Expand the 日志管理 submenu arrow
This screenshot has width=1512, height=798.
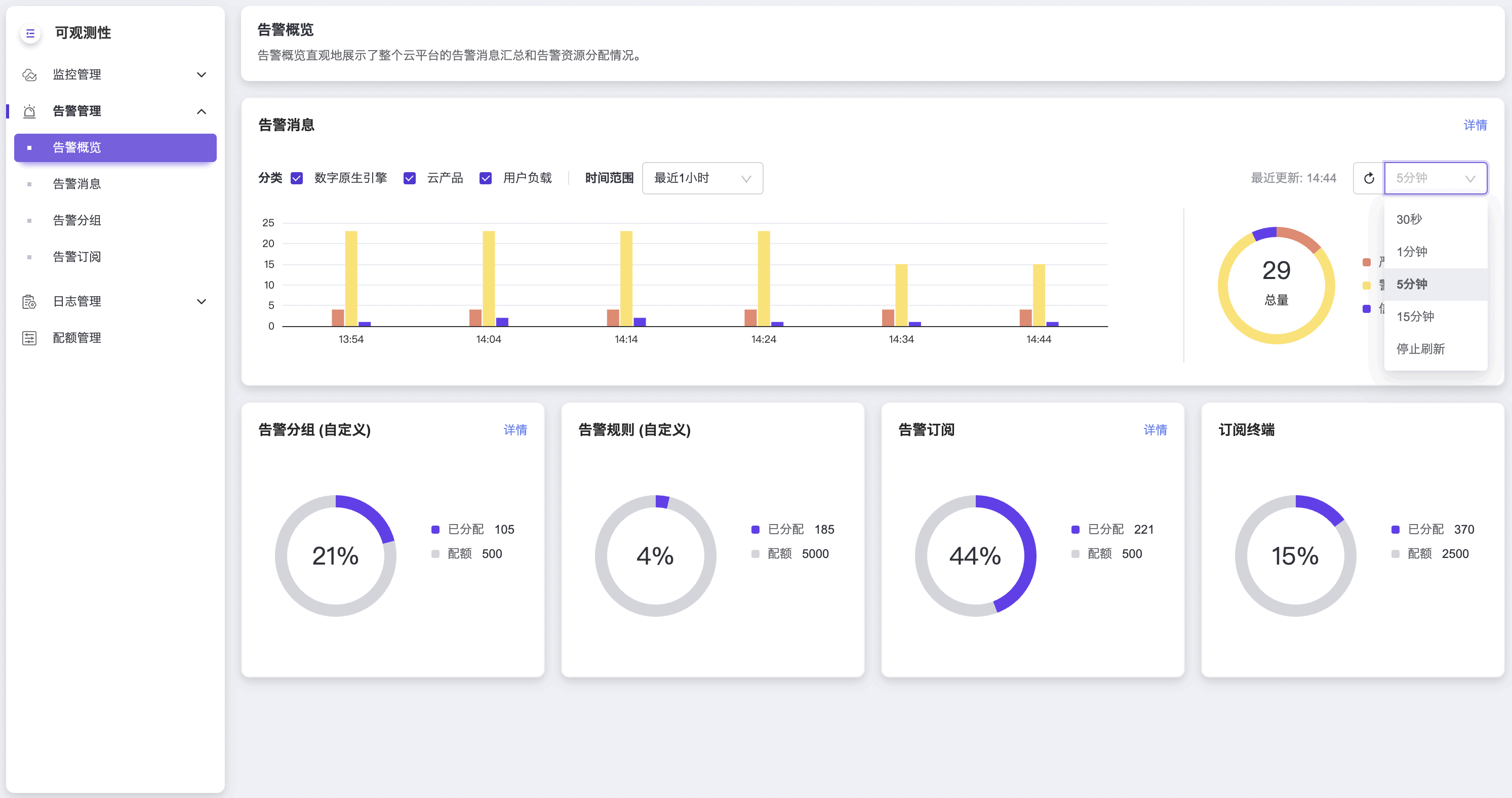(x=202, y=302)
